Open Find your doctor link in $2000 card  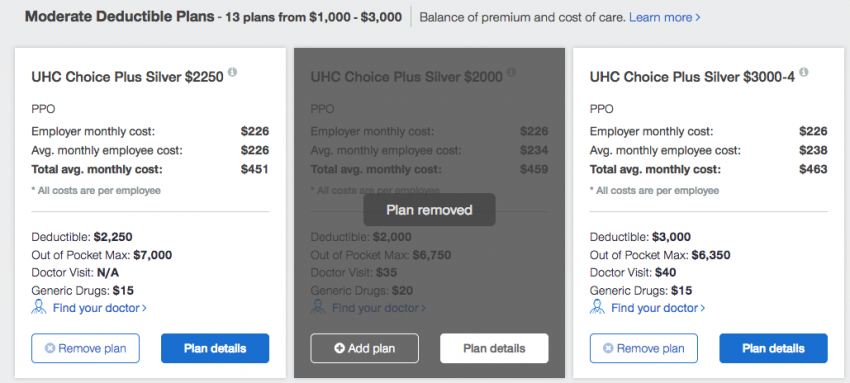click(379, 308)
